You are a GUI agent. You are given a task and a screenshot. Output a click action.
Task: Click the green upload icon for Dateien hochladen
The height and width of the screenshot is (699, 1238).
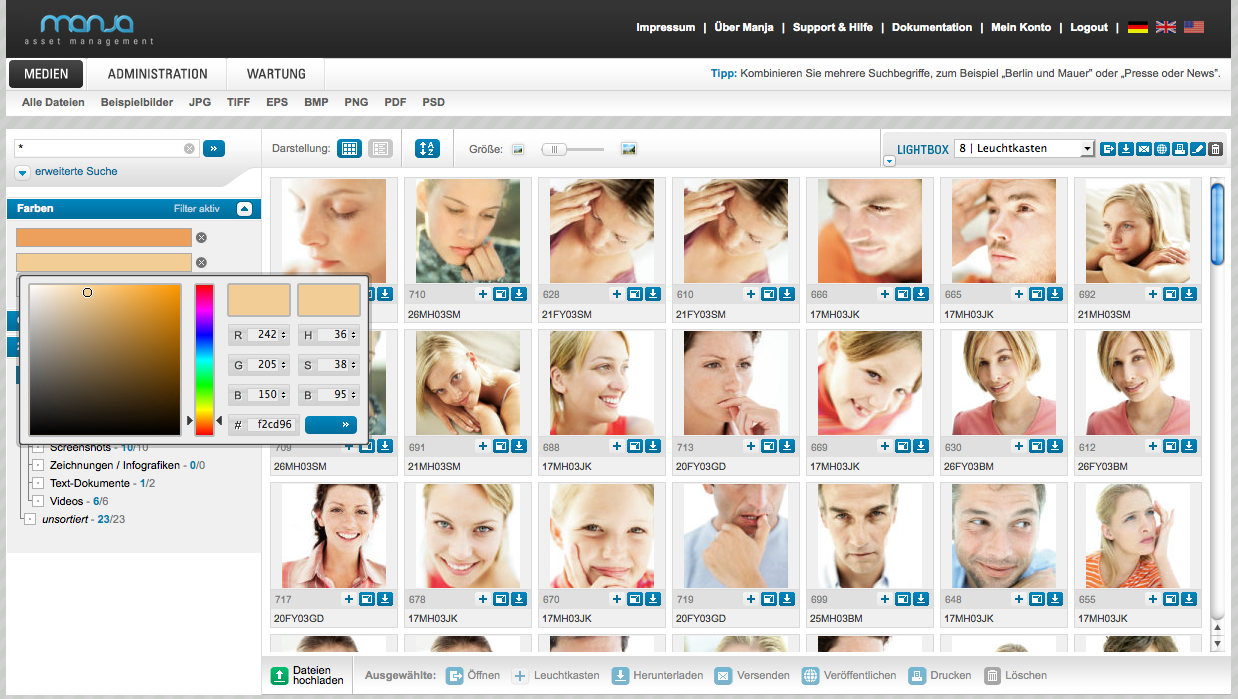(279, 676)
